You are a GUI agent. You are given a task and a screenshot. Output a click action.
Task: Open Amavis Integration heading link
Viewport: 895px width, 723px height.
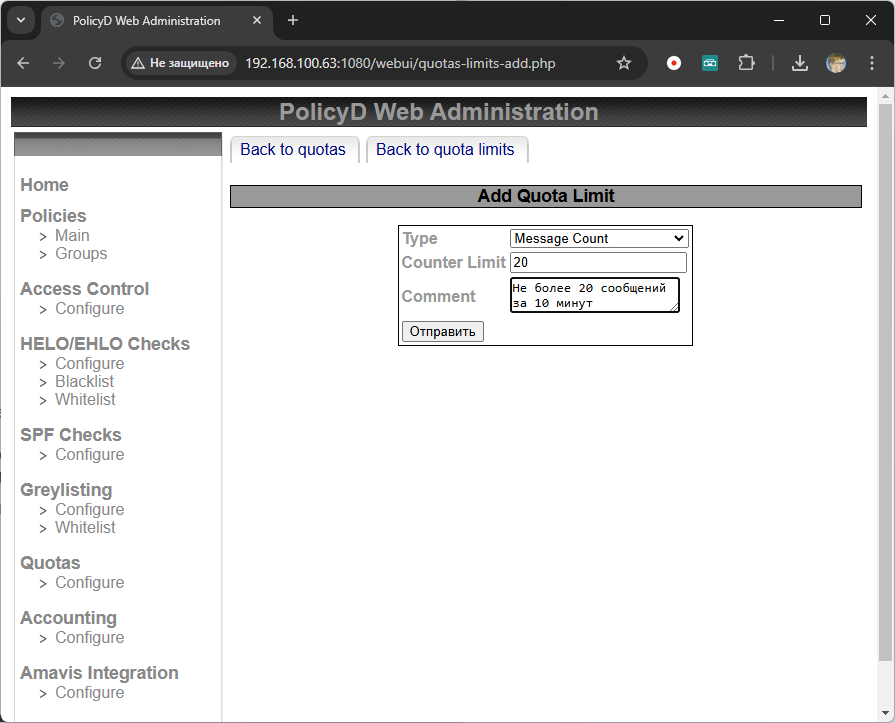99,673
